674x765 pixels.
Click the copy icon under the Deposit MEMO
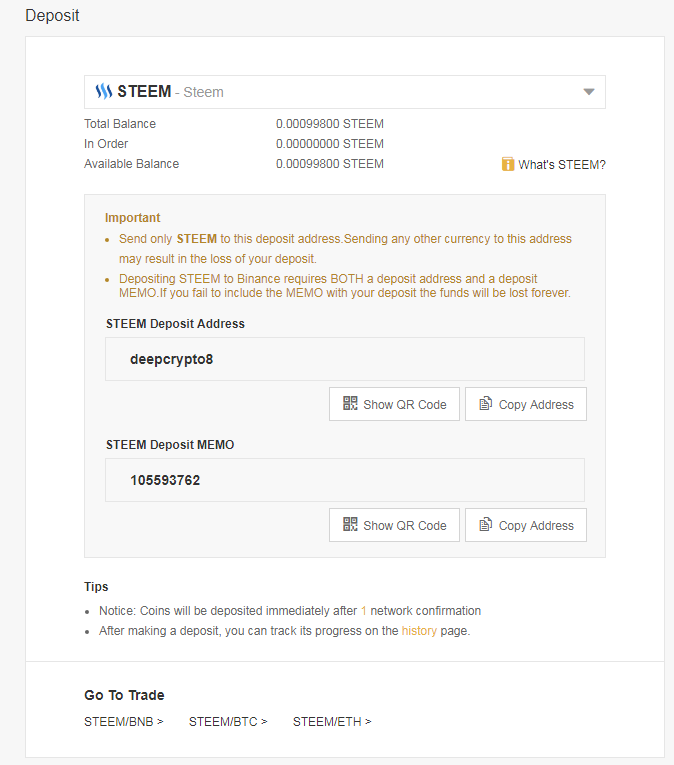click(485, 525)
